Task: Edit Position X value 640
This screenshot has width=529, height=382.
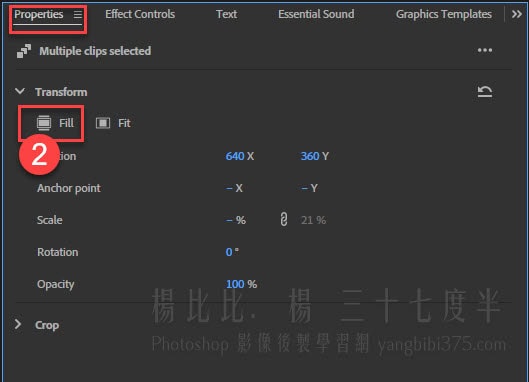Action: pos(235,156)
